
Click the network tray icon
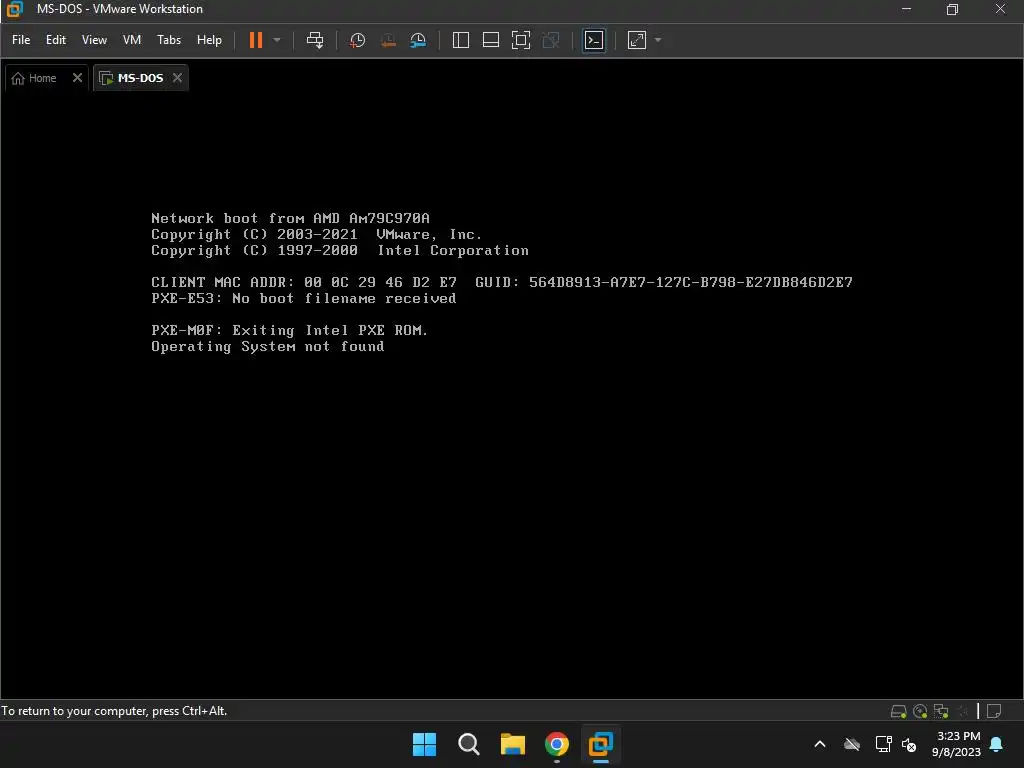coord(883,744)
